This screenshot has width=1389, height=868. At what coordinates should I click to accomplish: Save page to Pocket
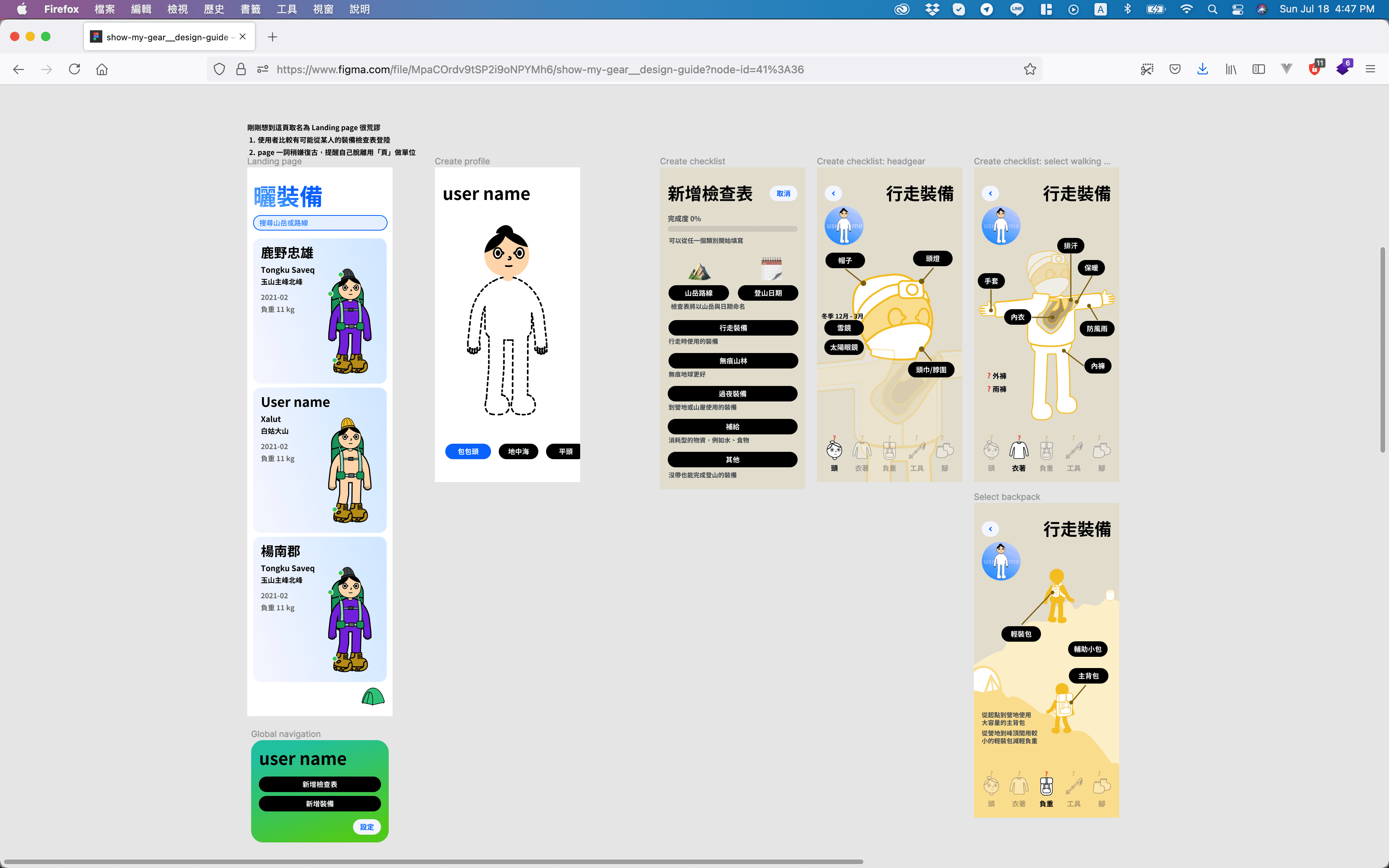(1175, 69)
